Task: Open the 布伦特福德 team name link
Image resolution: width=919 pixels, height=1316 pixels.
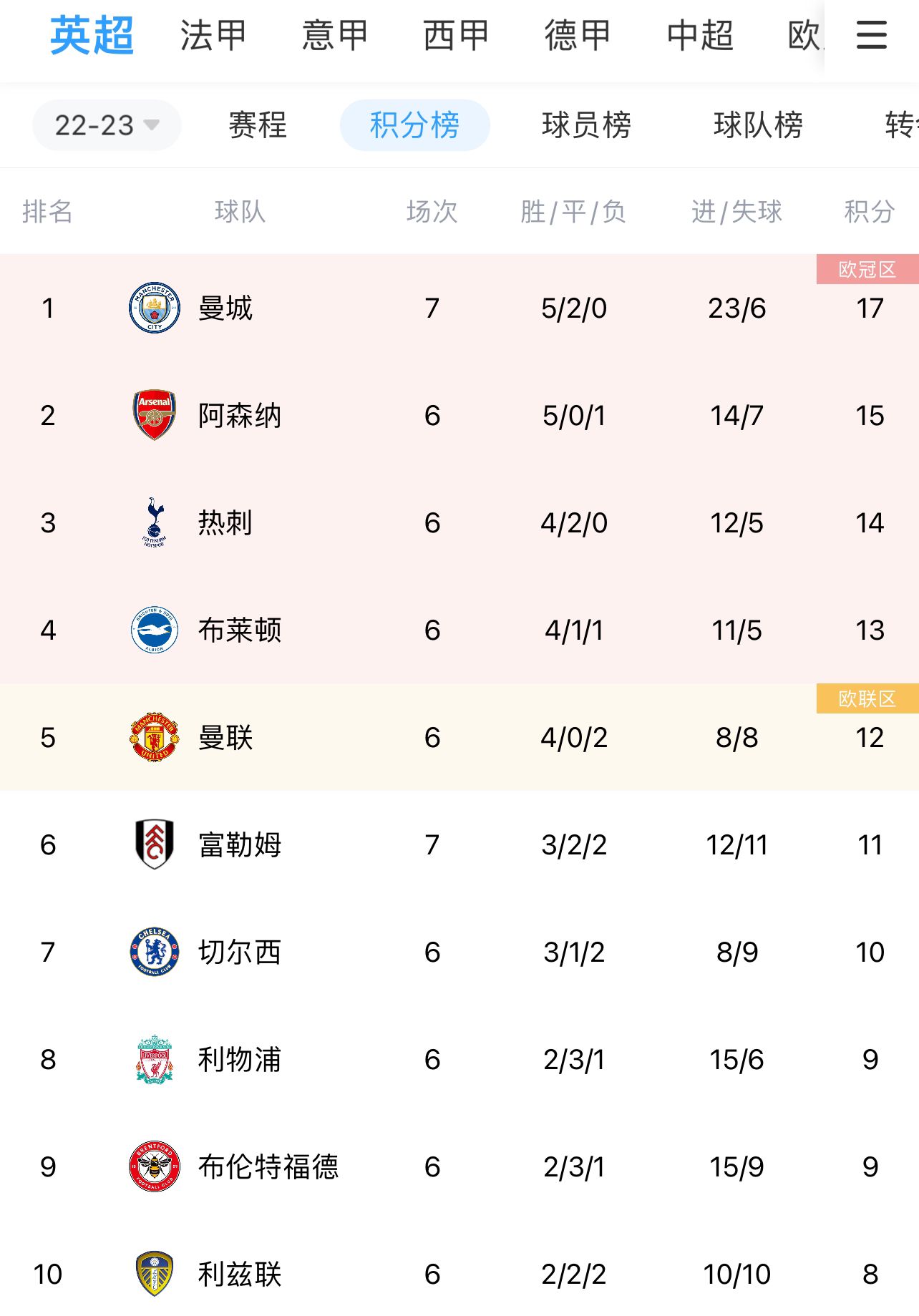Action: [268, 1166]
